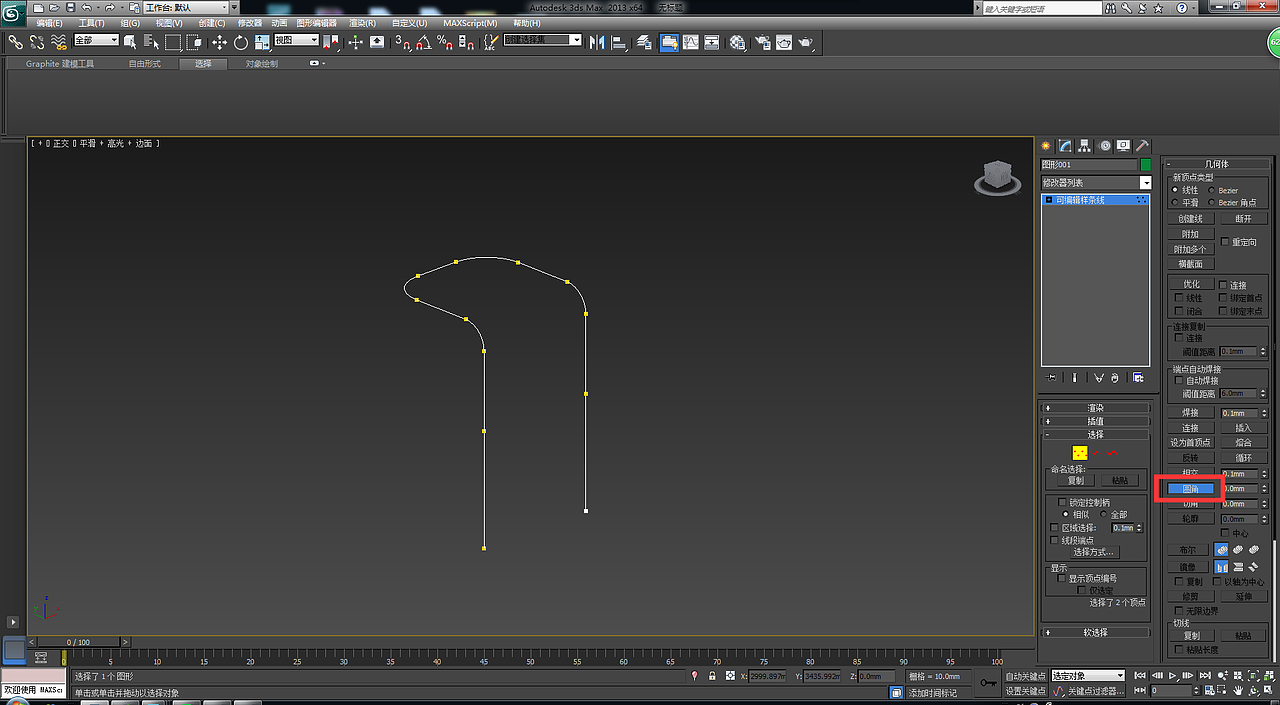Open the Hierarchy command panel tab
Screen dimensions: 1280x705
(x=1085, y=145)
